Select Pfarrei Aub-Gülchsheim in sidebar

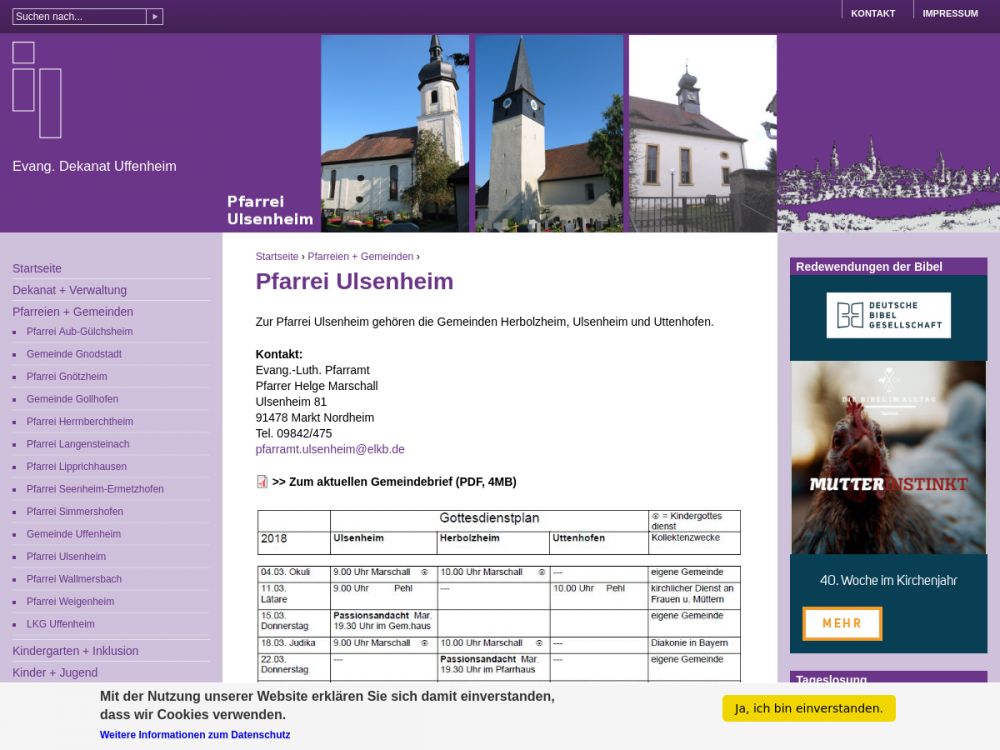click(79, 332)
